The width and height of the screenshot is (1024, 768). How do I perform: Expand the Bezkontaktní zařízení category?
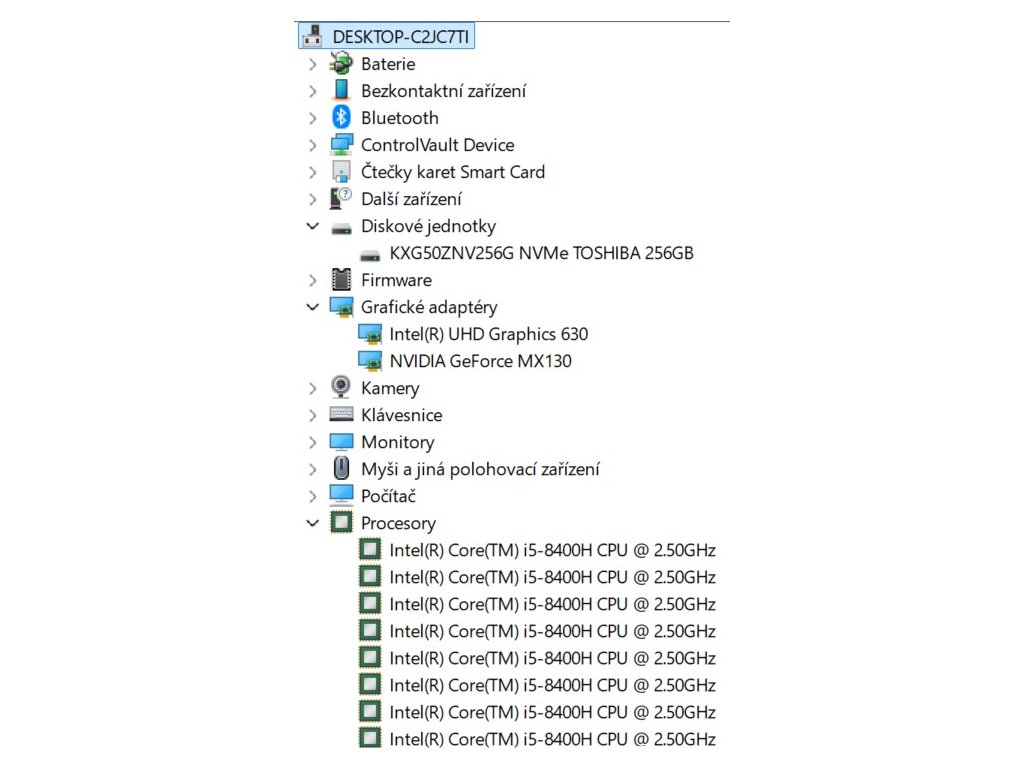[x=312, y=91]
